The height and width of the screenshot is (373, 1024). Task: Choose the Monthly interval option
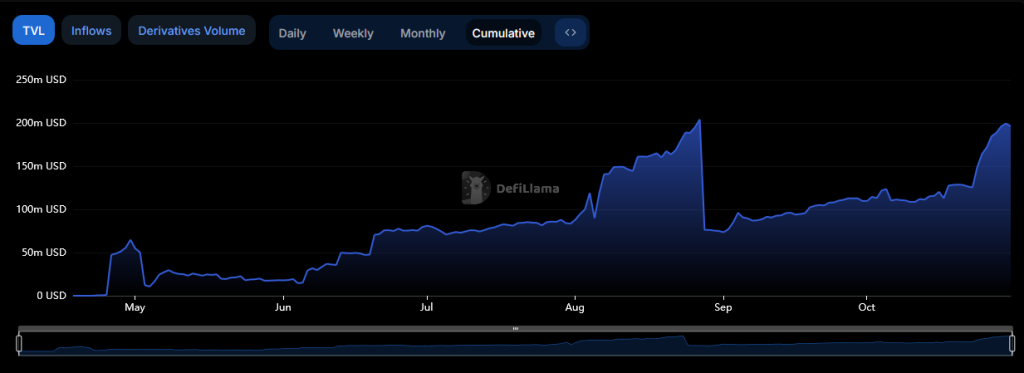click(x=423, y=33)
